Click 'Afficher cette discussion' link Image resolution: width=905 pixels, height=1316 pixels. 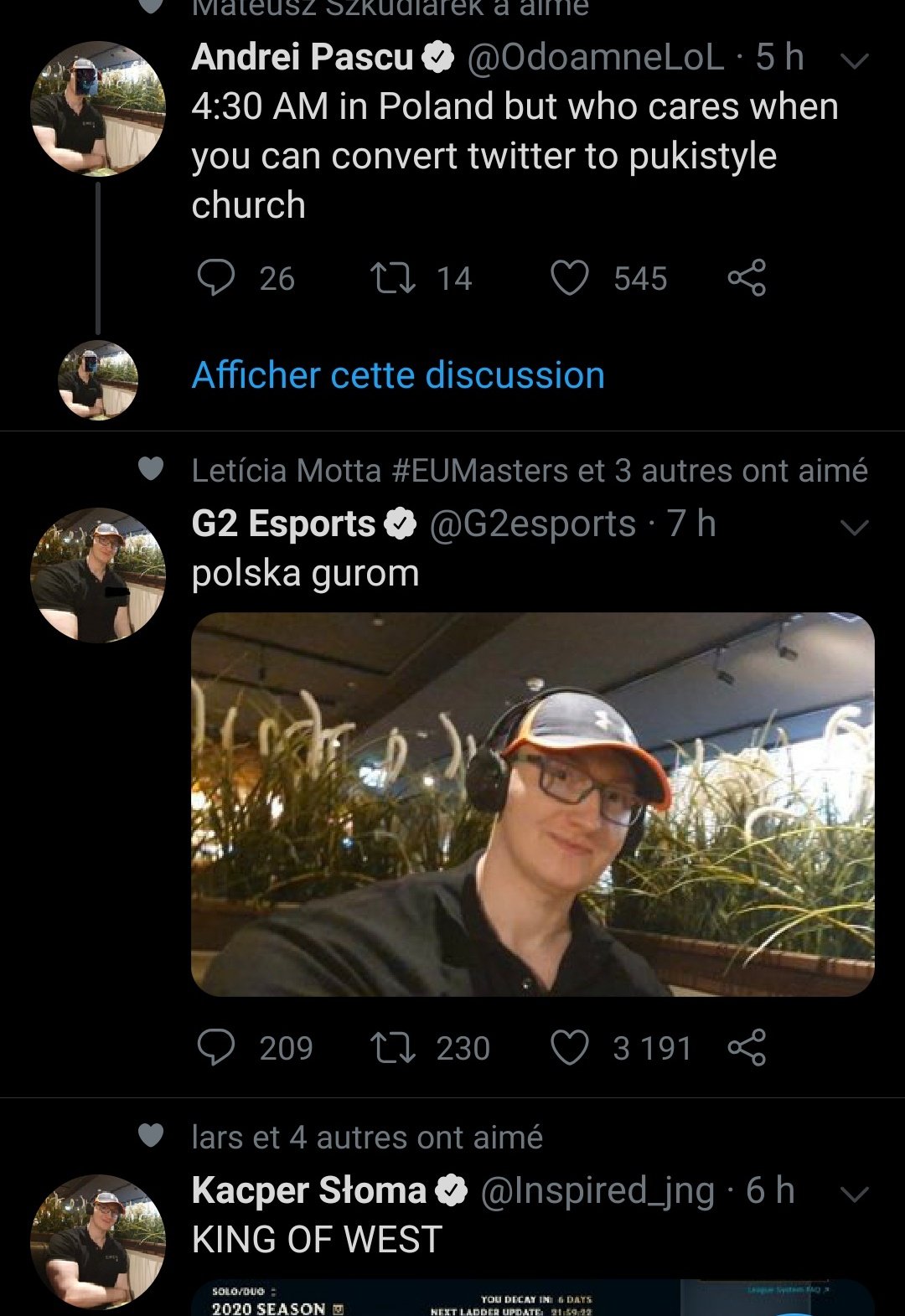[x=398, y=375]
